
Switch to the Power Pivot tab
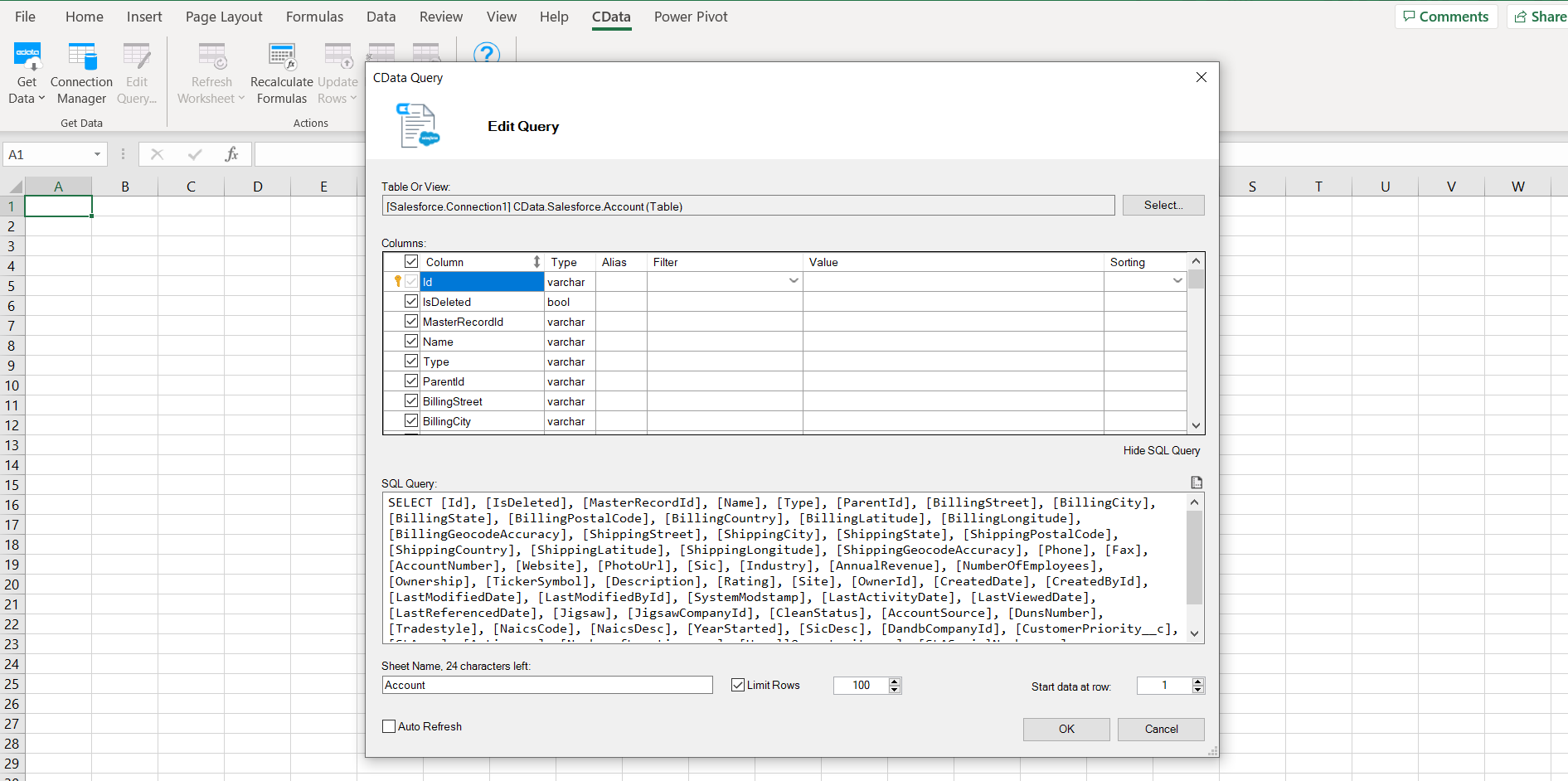point(690,17)
